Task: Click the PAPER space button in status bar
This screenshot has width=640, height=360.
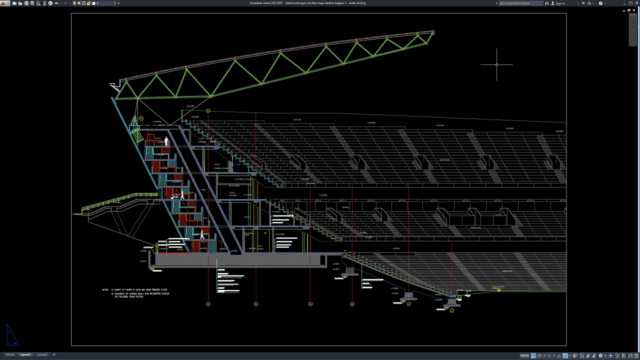Action: tap(525, 356)
